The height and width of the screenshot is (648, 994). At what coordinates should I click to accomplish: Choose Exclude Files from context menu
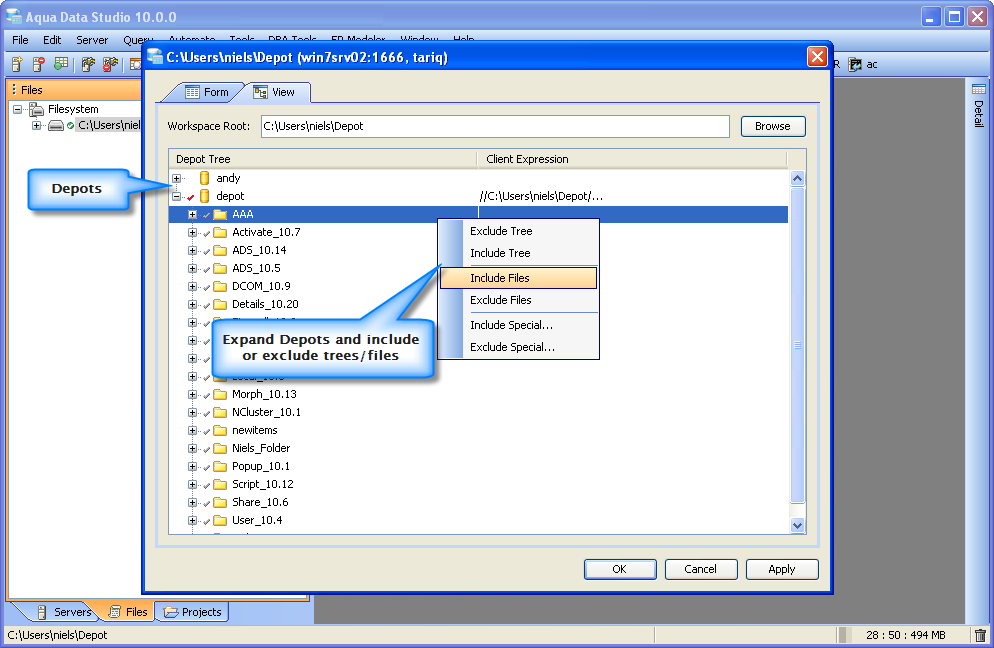point(519,300)
